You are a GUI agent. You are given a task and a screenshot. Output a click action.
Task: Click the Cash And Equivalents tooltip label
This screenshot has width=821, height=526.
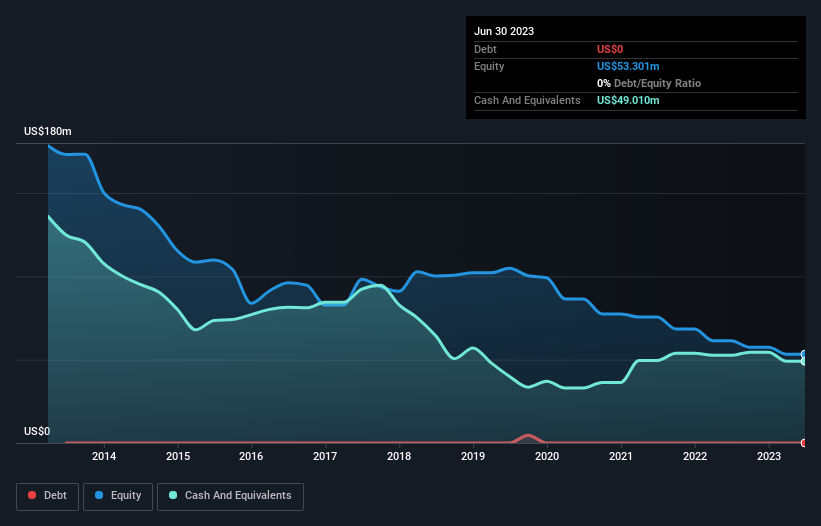coord(527,100)
